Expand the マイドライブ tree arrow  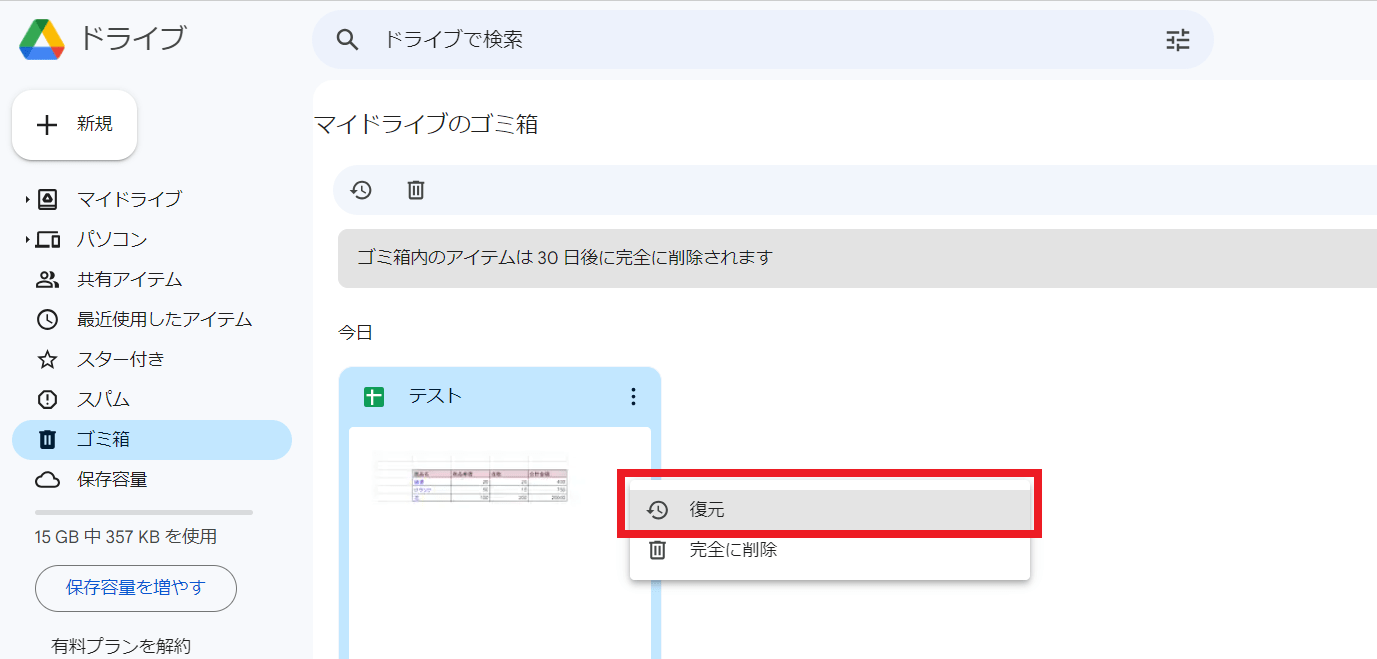[27, 200]
